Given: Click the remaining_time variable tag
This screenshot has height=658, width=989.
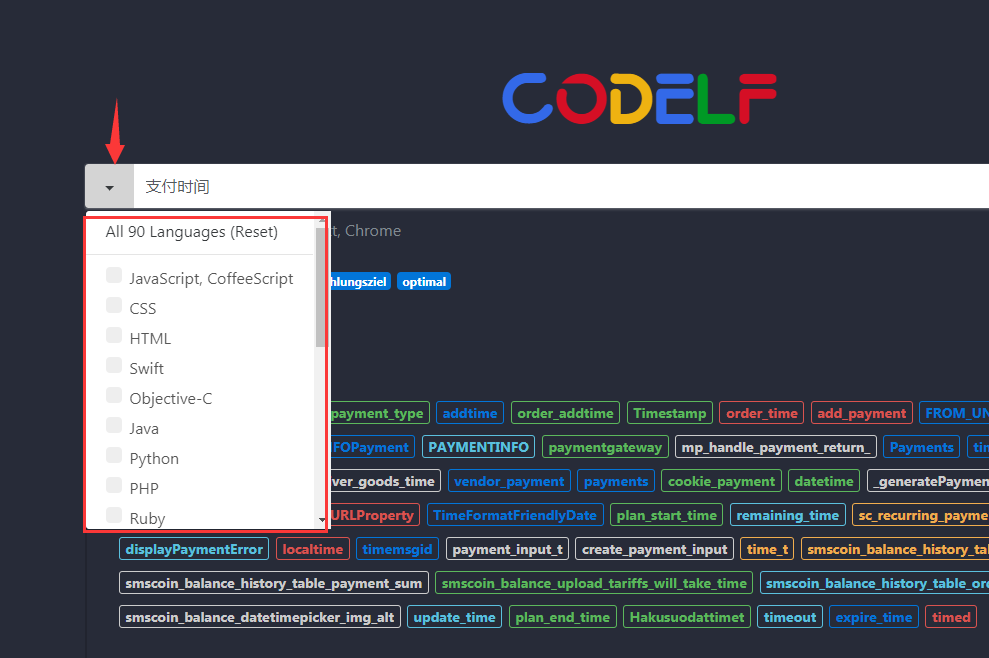Looking at the screenshot, I should click(x=788, y=515).
